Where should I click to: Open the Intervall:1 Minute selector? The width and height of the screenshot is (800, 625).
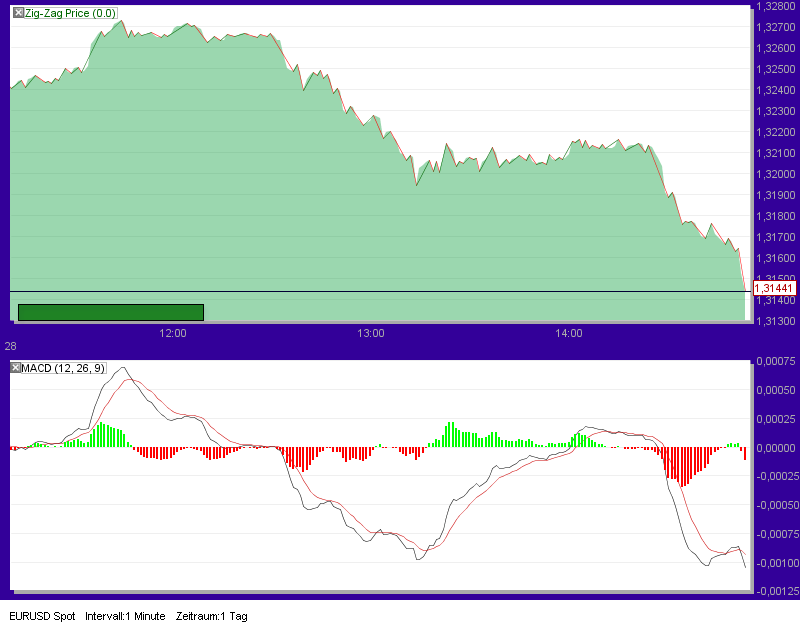(x=124, y=616)
